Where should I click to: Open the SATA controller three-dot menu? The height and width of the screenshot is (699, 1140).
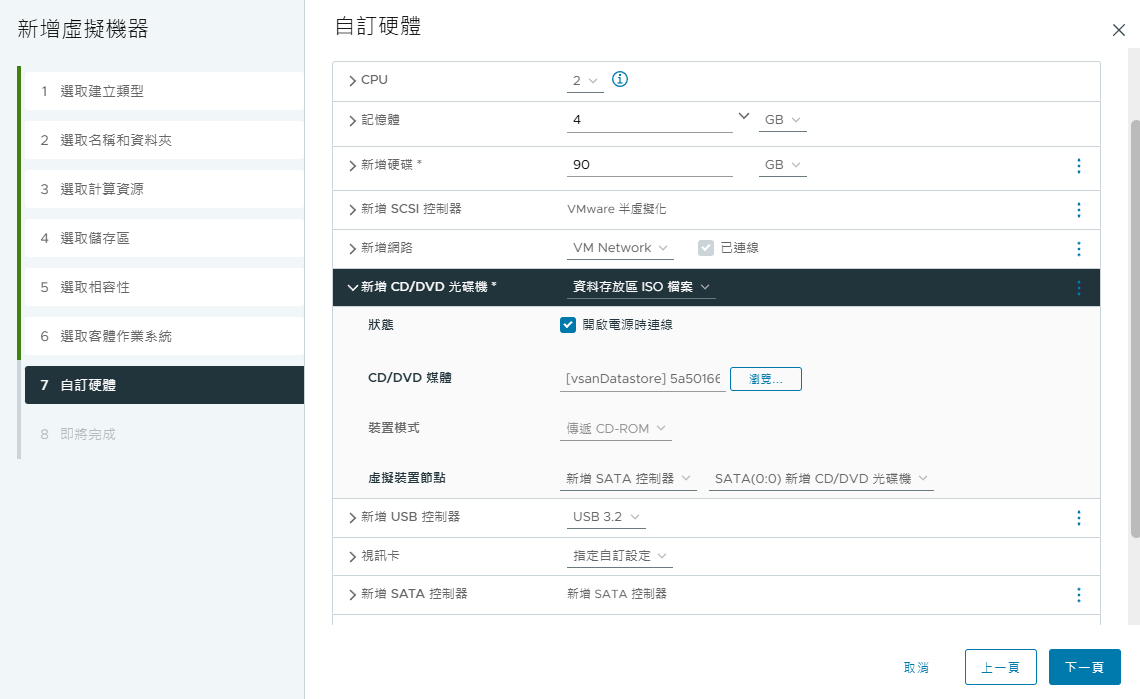[x=1078, y=595]
